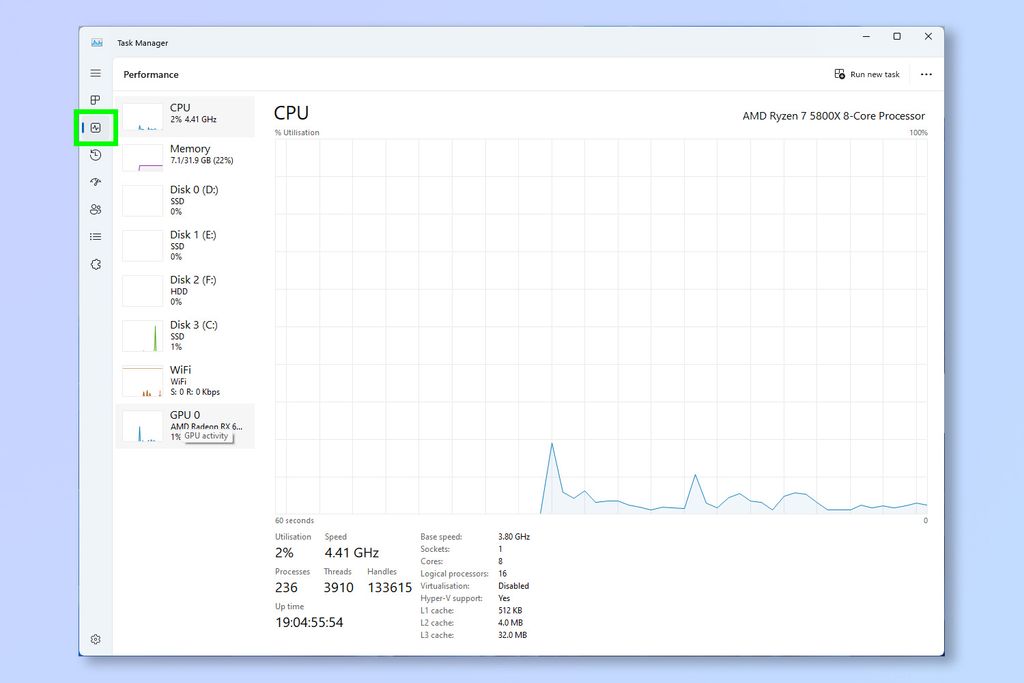Click Run new task

pyautogui.click(x=866, y=73)
